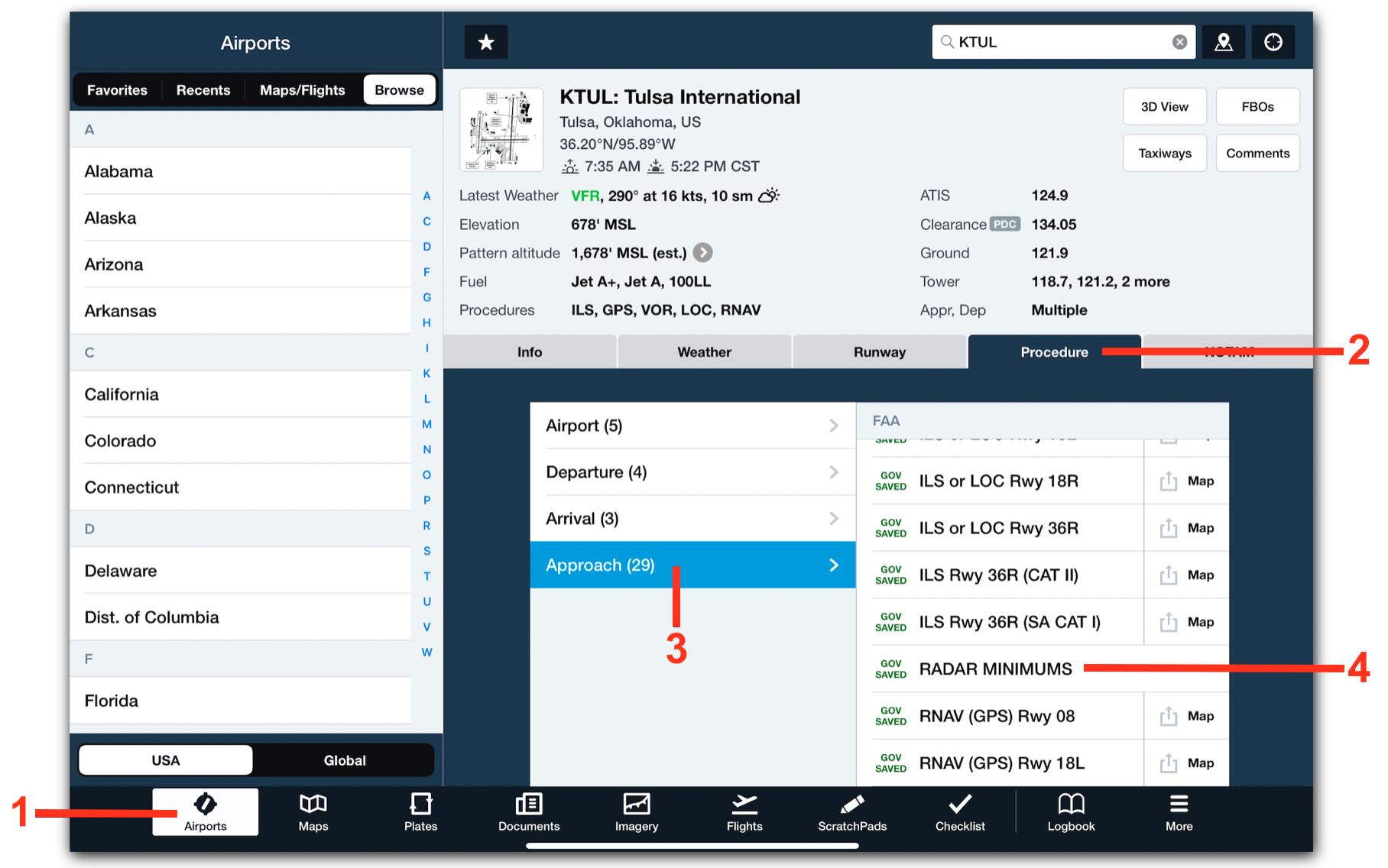Open the Plates tab icon
This screenshot has width=1388, height=868.
coord(420,812)
